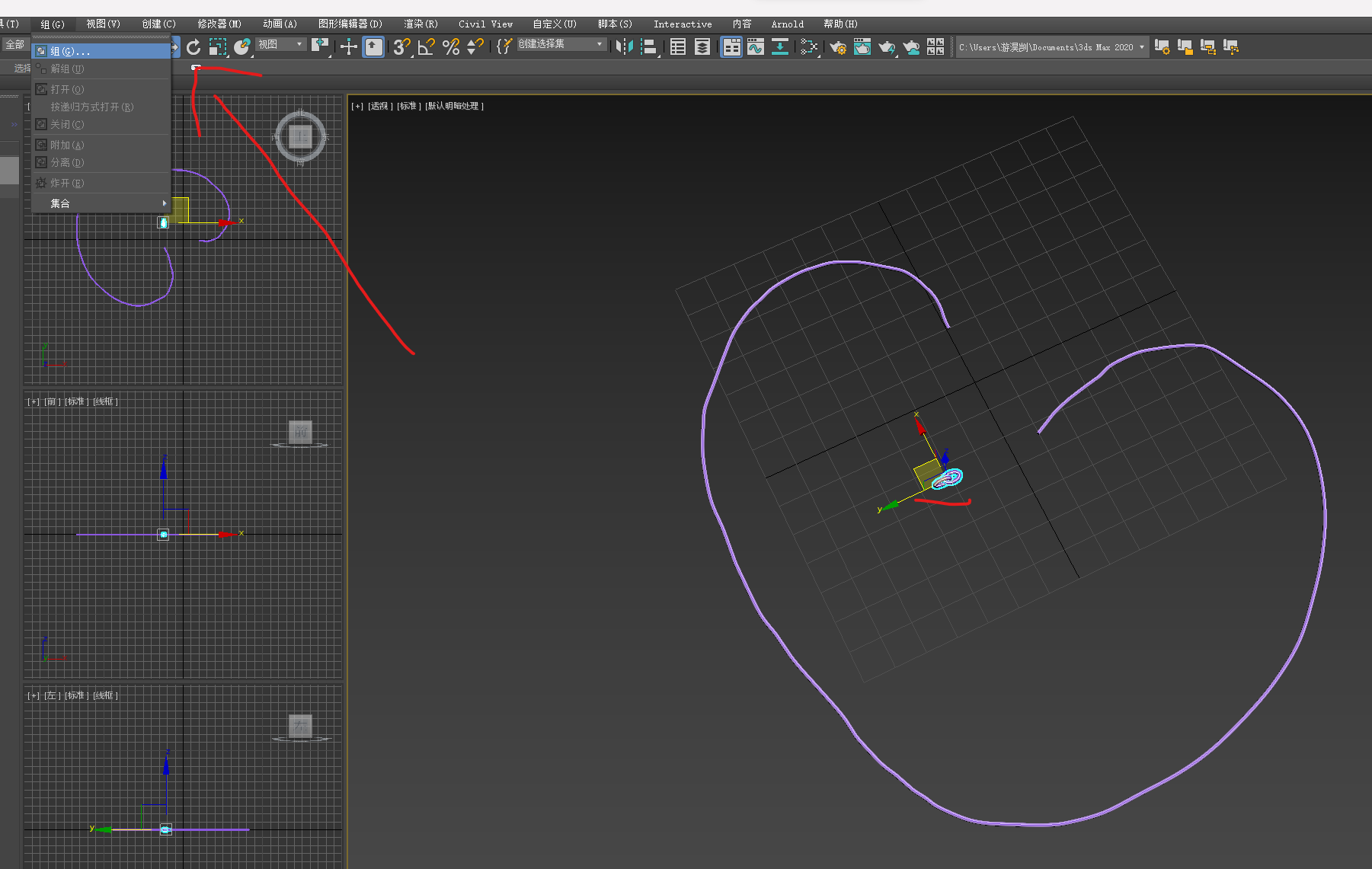Click the 全部 button top left
Image resolution: width=1372 pixels, height=869 pixels.
pos(14,44)
